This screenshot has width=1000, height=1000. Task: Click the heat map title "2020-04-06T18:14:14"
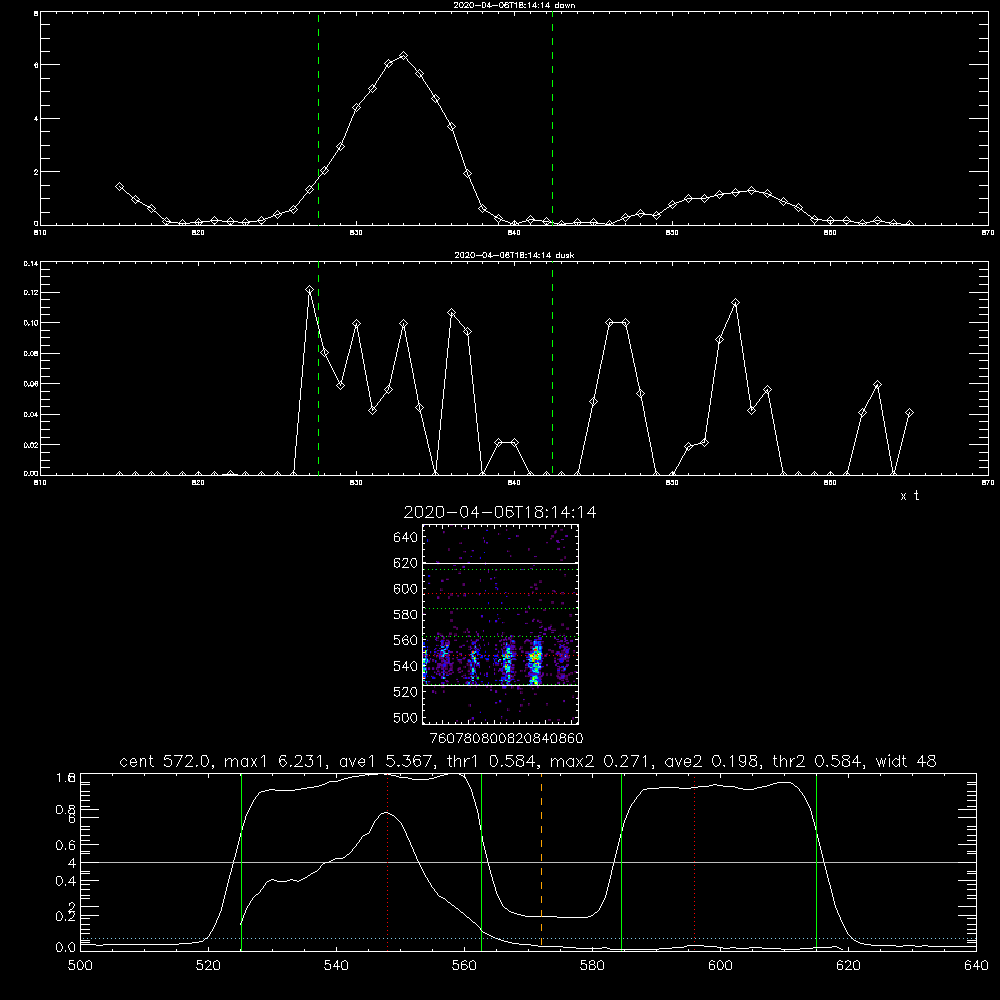tap(500, 512)
